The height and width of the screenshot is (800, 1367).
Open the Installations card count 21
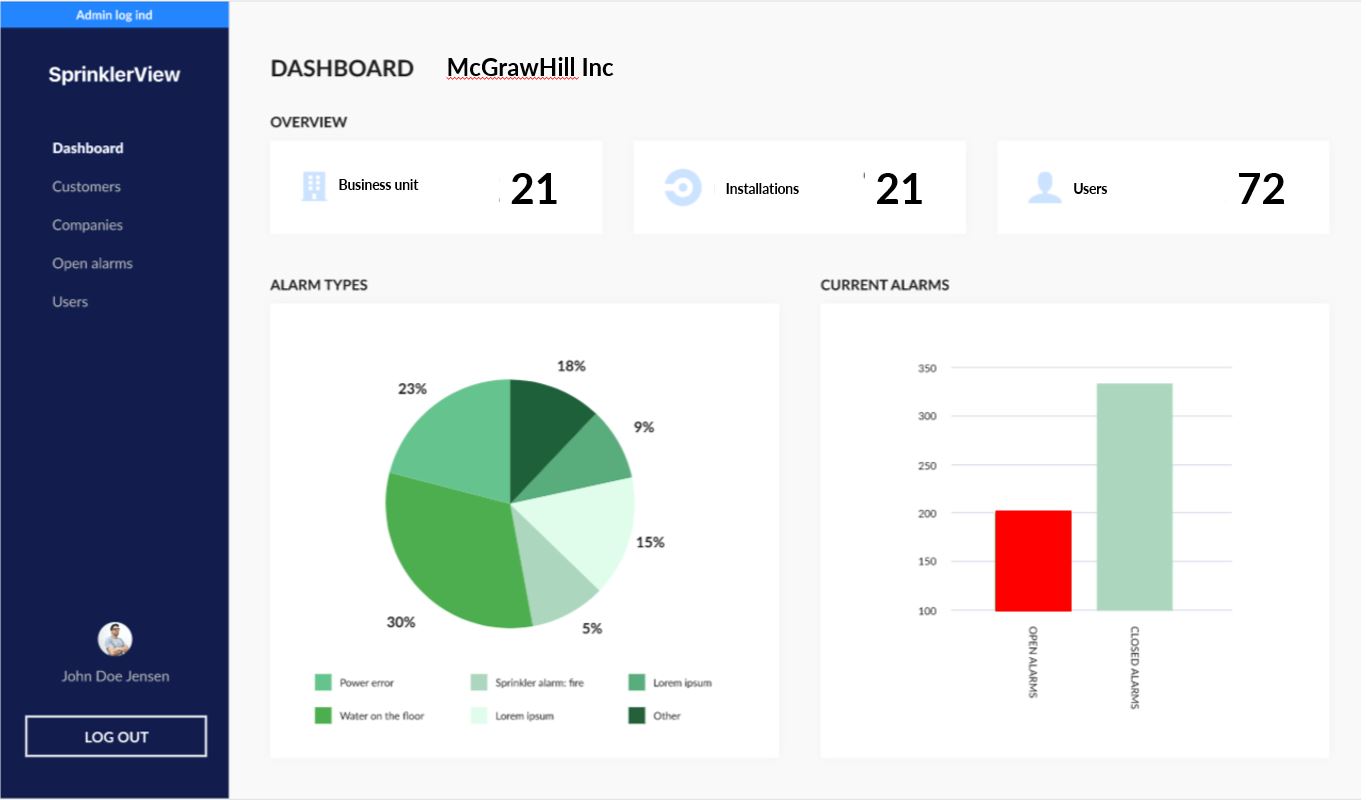point(899,189)
